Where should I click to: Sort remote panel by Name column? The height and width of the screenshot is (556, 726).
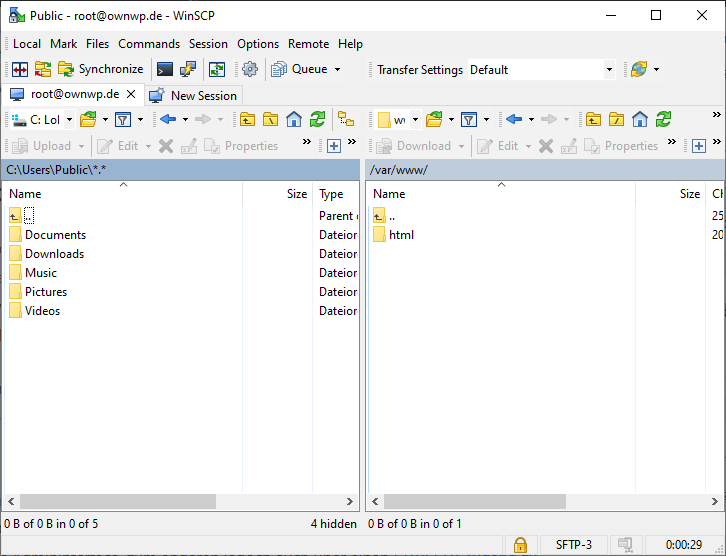[501, 194]
